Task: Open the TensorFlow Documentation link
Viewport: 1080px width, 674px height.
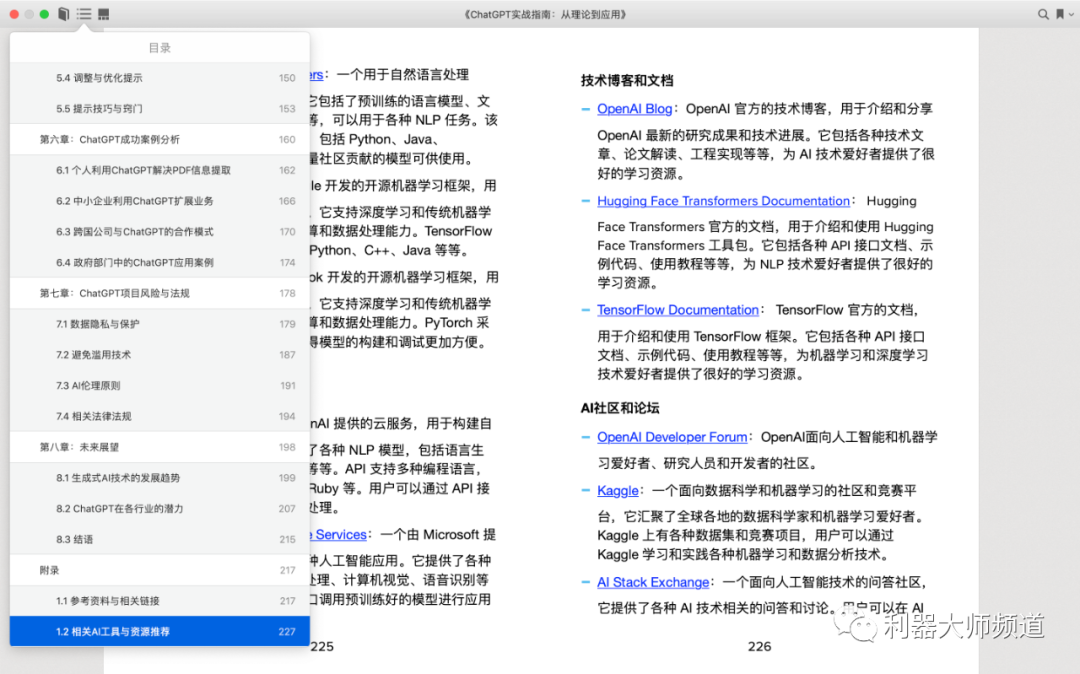Action: coord(677,310)
